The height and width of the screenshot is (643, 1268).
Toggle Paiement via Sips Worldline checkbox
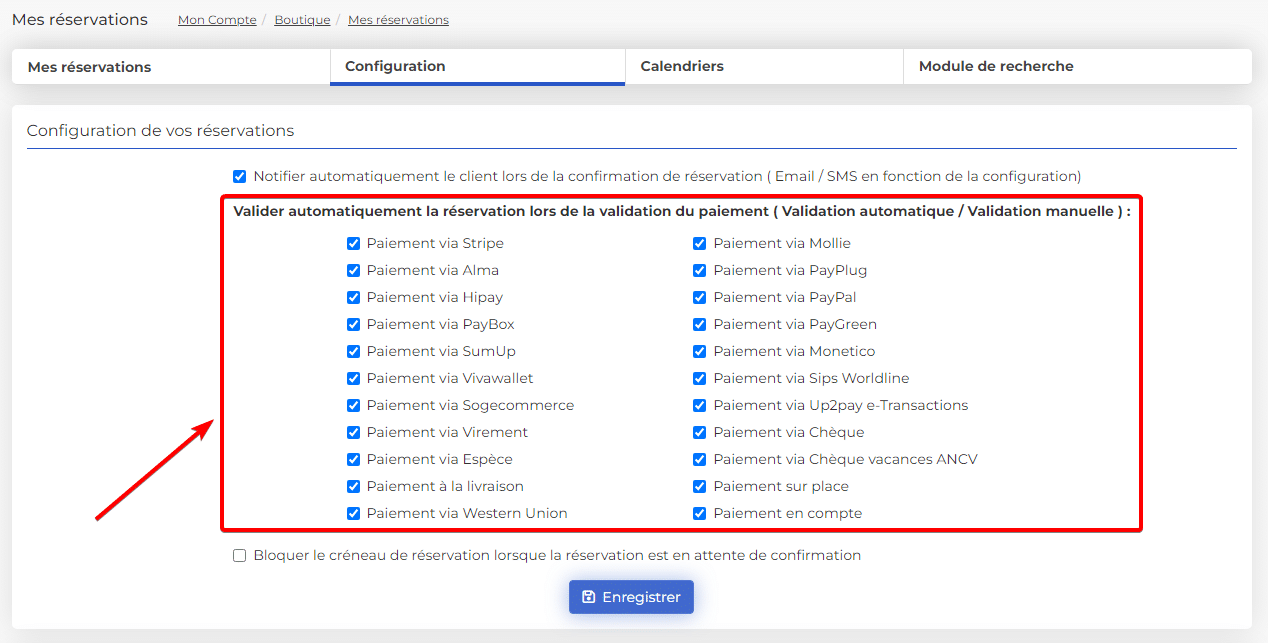tap(700, 378)
